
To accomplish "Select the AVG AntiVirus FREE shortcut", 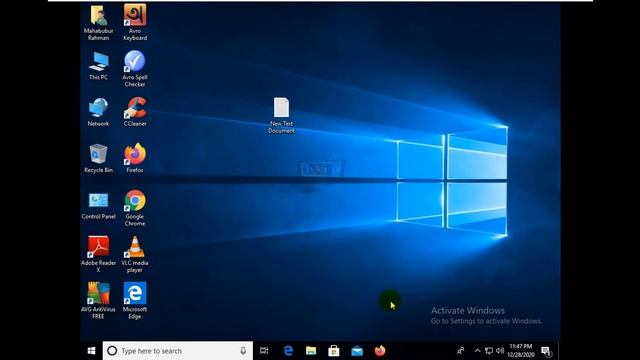I will (x=98, y=301).
